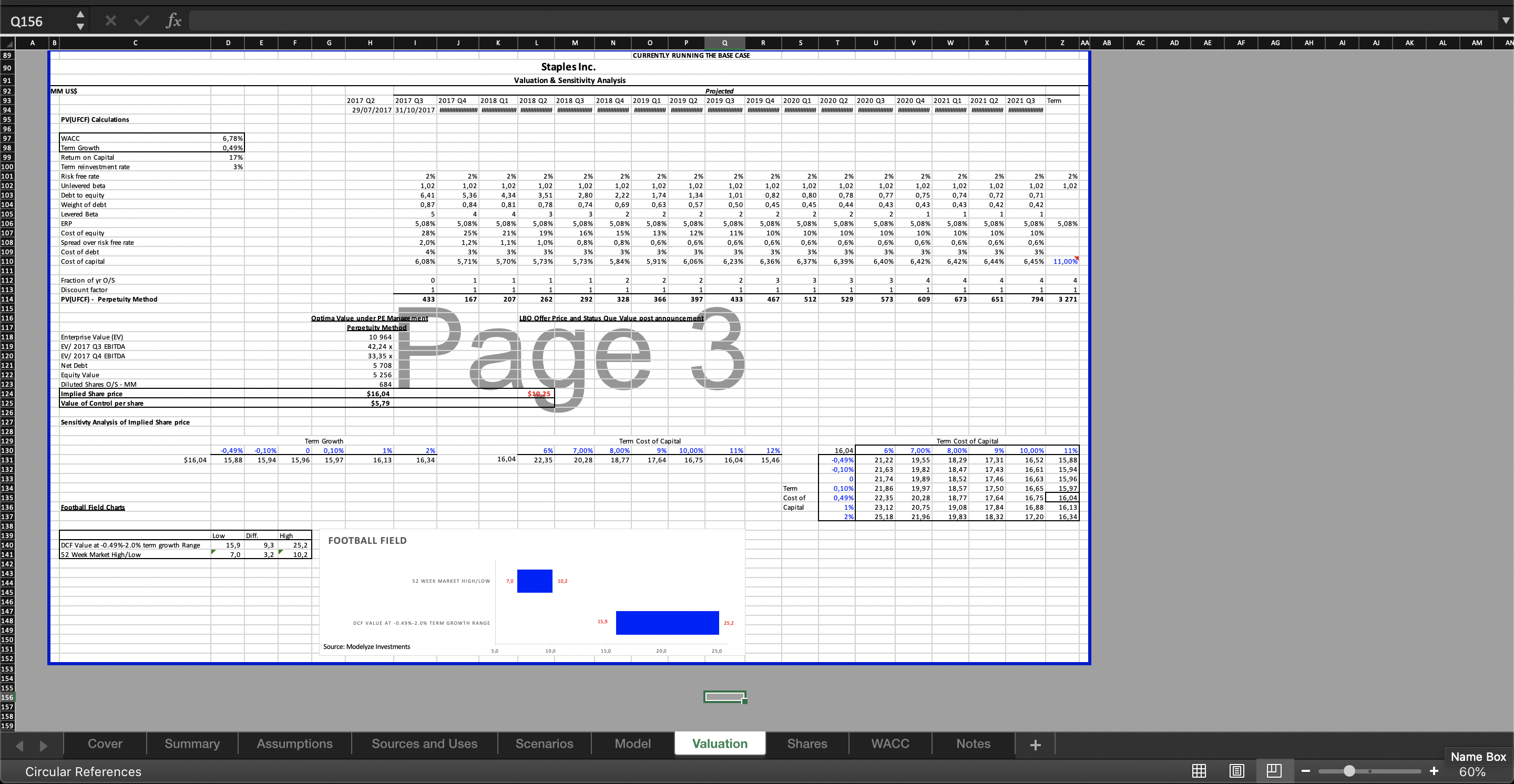1514x784 pixels.
Task: Select column Q header
Action: point(725,43)
